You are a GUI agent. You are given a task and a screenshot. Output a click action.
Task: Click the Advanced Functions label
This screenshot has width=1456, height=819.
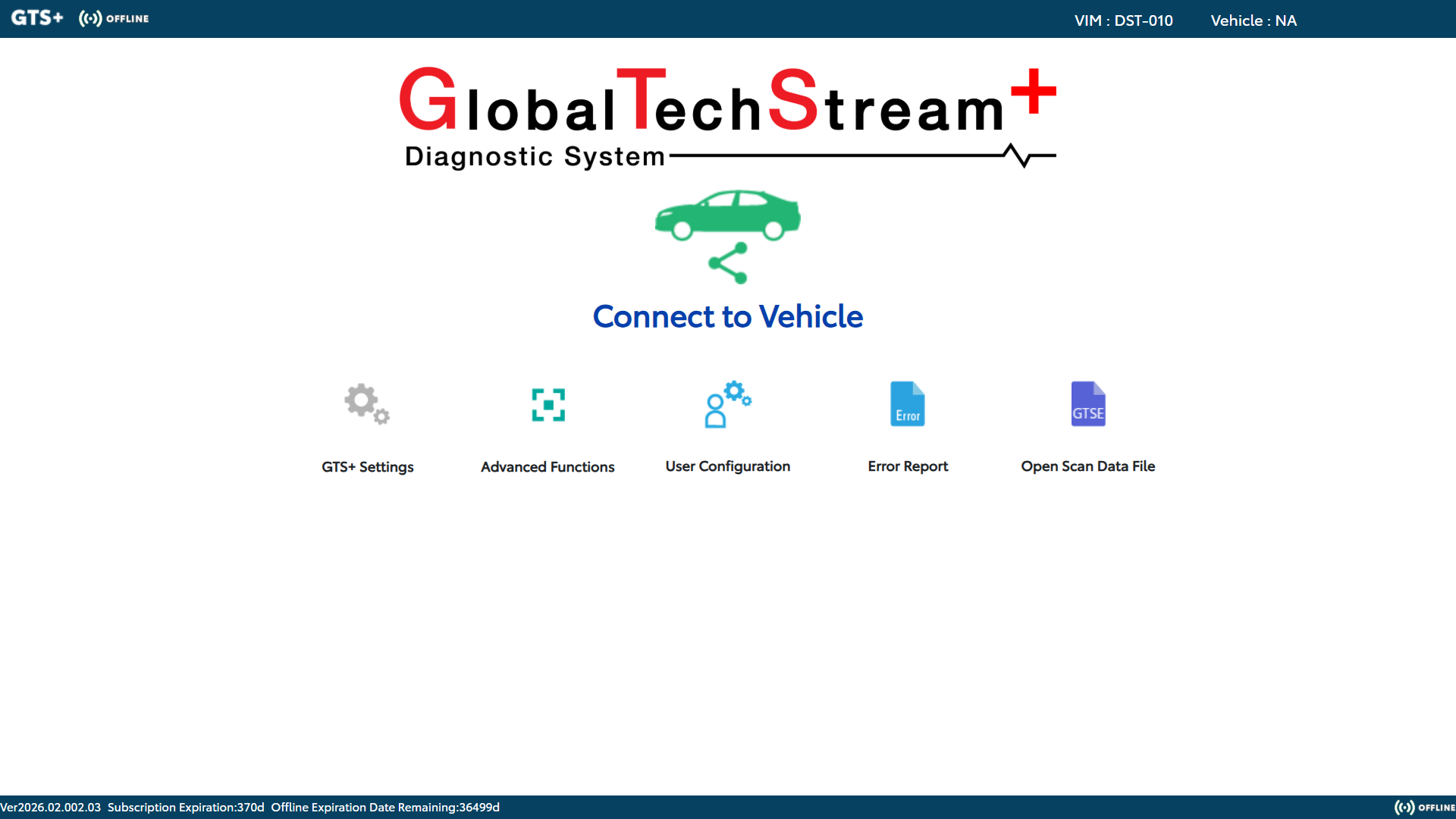[548, 467]
